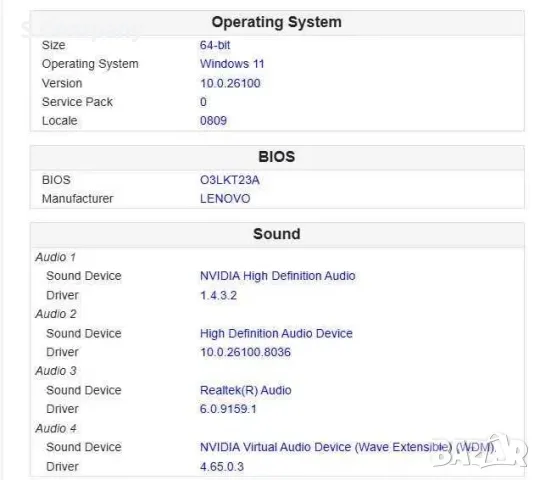
Task: Click High Definition Audio Device entry
Action: pos(276,333)
